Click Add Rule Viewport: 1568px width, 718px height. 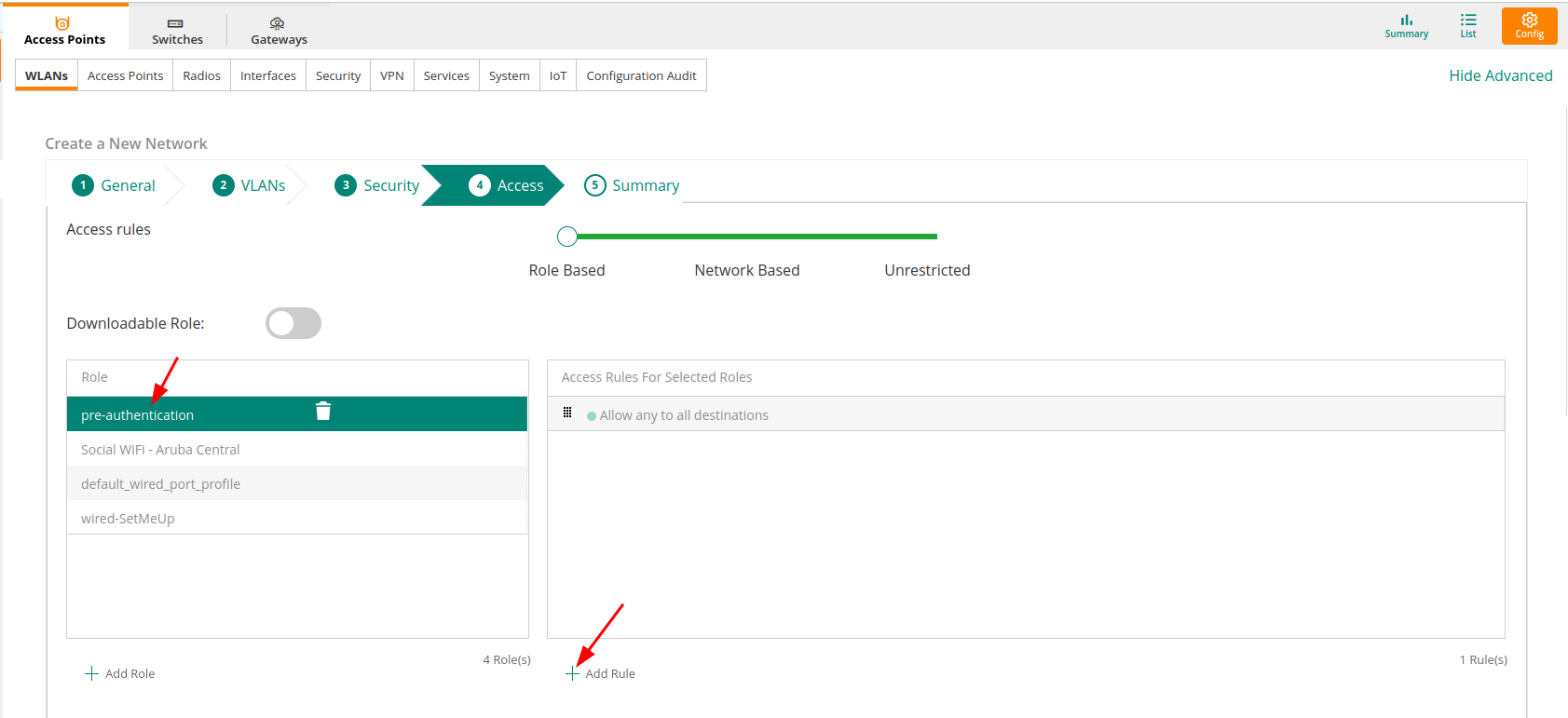tap(601, 673)
